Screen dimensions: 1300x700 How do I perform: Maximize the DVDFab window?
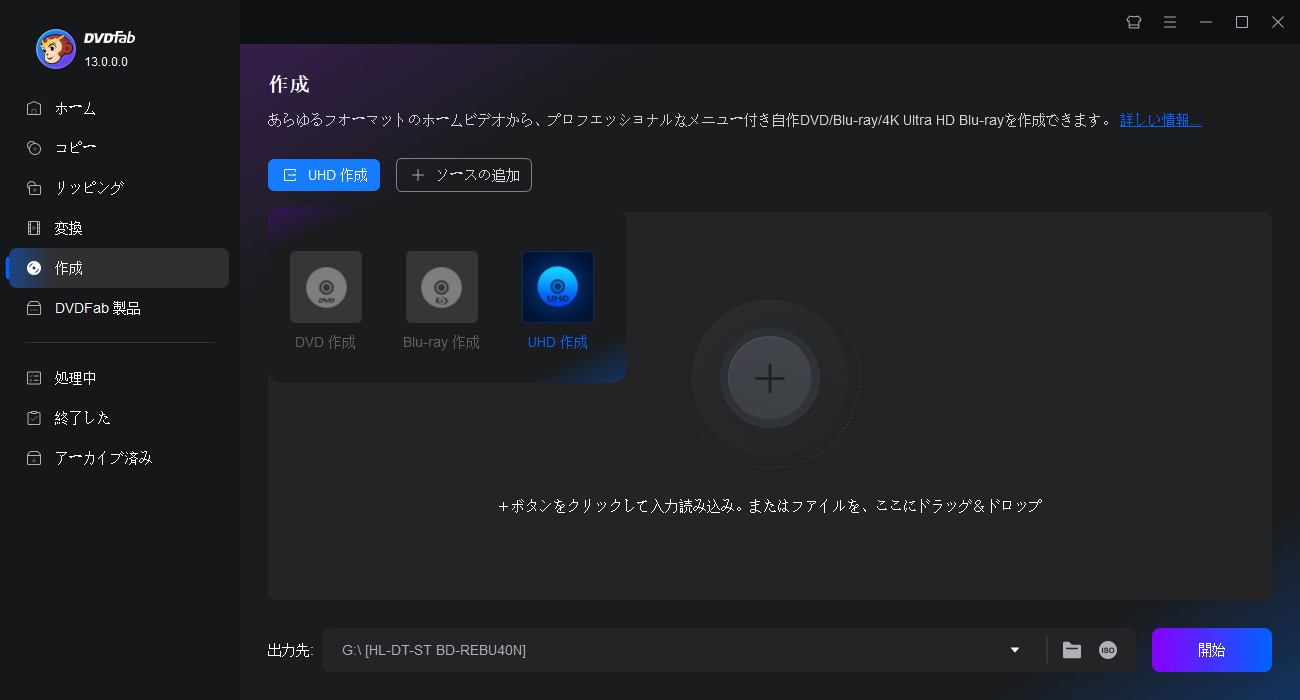point(1242,22)
